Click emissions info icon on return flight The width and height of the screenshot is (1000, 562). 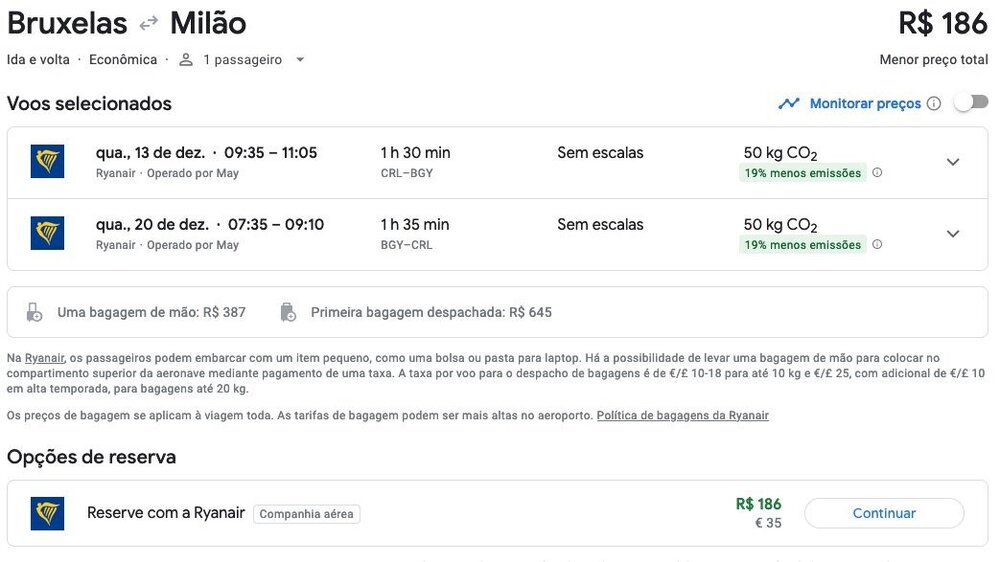click(x=877, y=245)
